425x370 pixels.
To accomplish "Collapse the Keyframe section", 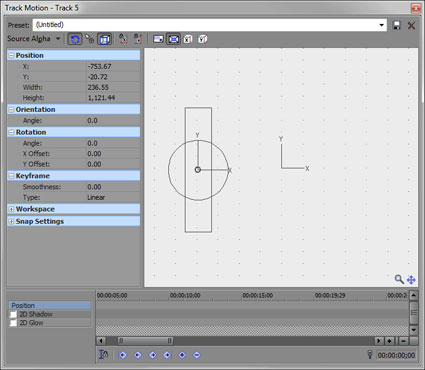I will tap(11, 176).
